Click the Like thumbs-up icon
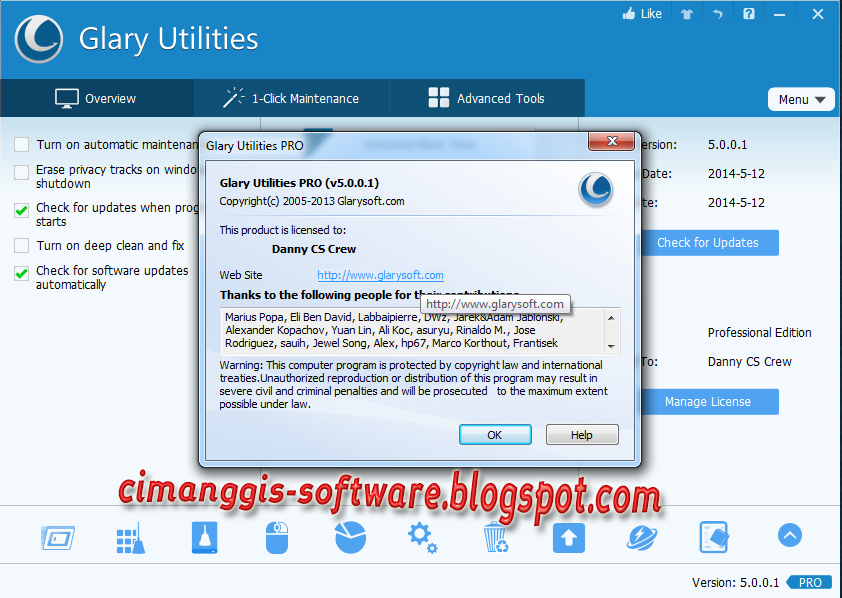 point(629,13)
